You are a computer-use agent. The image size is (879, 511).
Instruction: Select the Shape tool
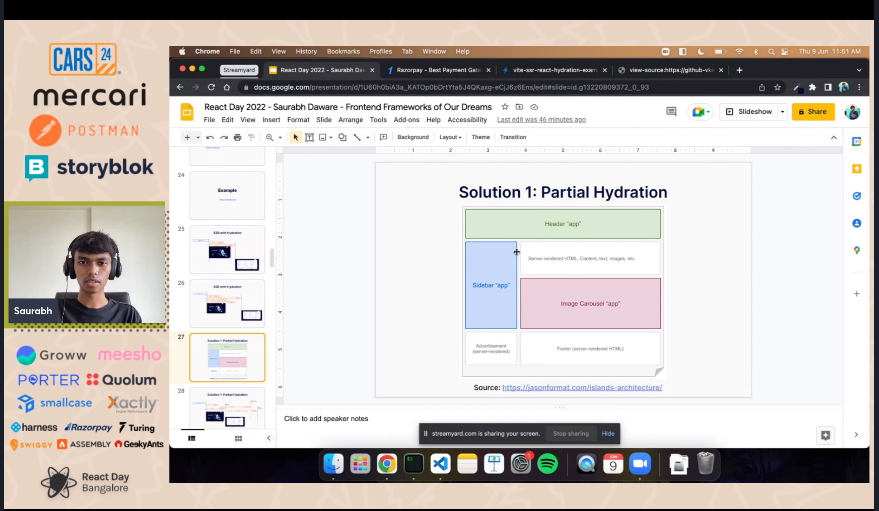pos(342,137)
